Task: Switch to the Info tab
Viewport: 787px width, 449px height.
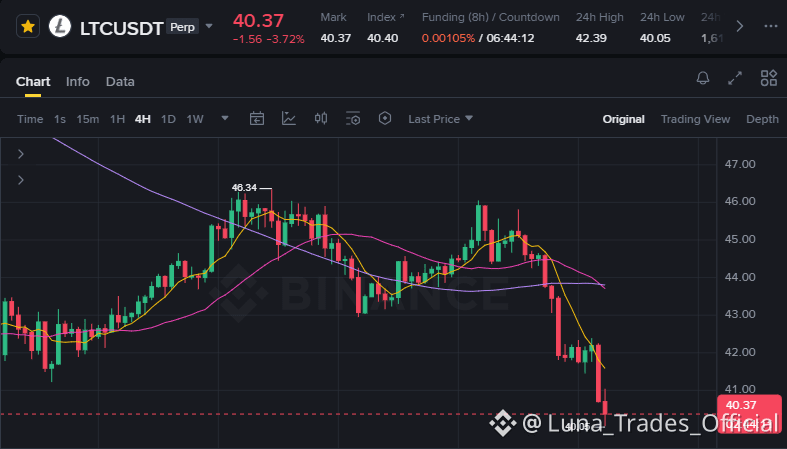Action: pyautogui.click(x=78, y=82)
